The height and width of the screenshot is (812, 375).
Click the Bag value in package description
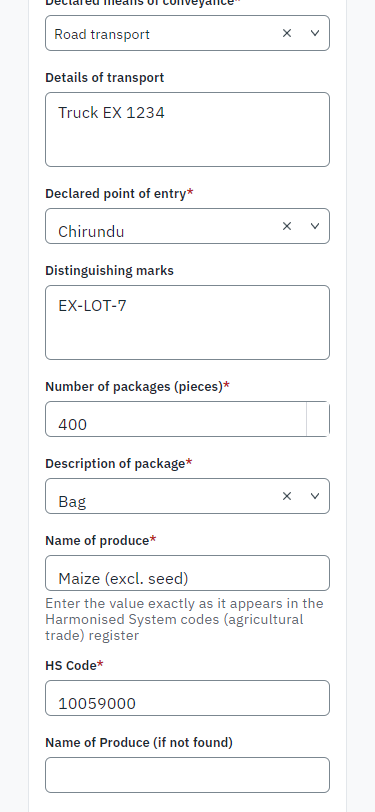click(x=72, y=501)
